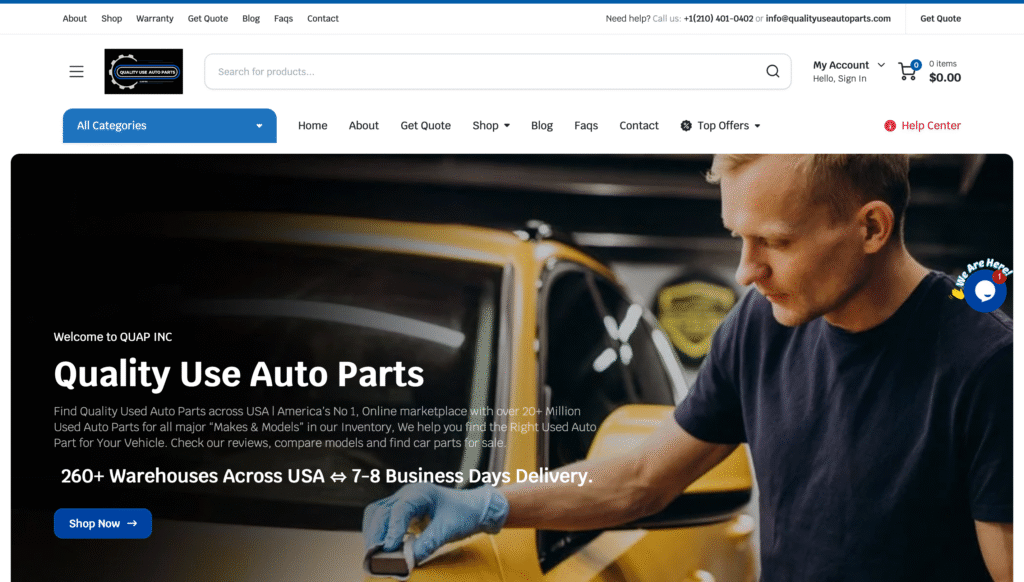Expand the My Account dropdown chevron
Image resolution: width=1024 pixels, height=582 pixels.
(881, 65)
